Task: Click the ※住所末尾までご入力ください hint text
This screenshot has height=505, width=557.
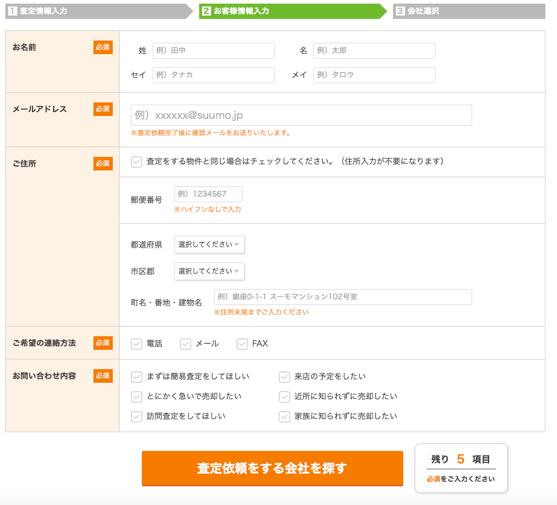Action: (x=261, y=312)
